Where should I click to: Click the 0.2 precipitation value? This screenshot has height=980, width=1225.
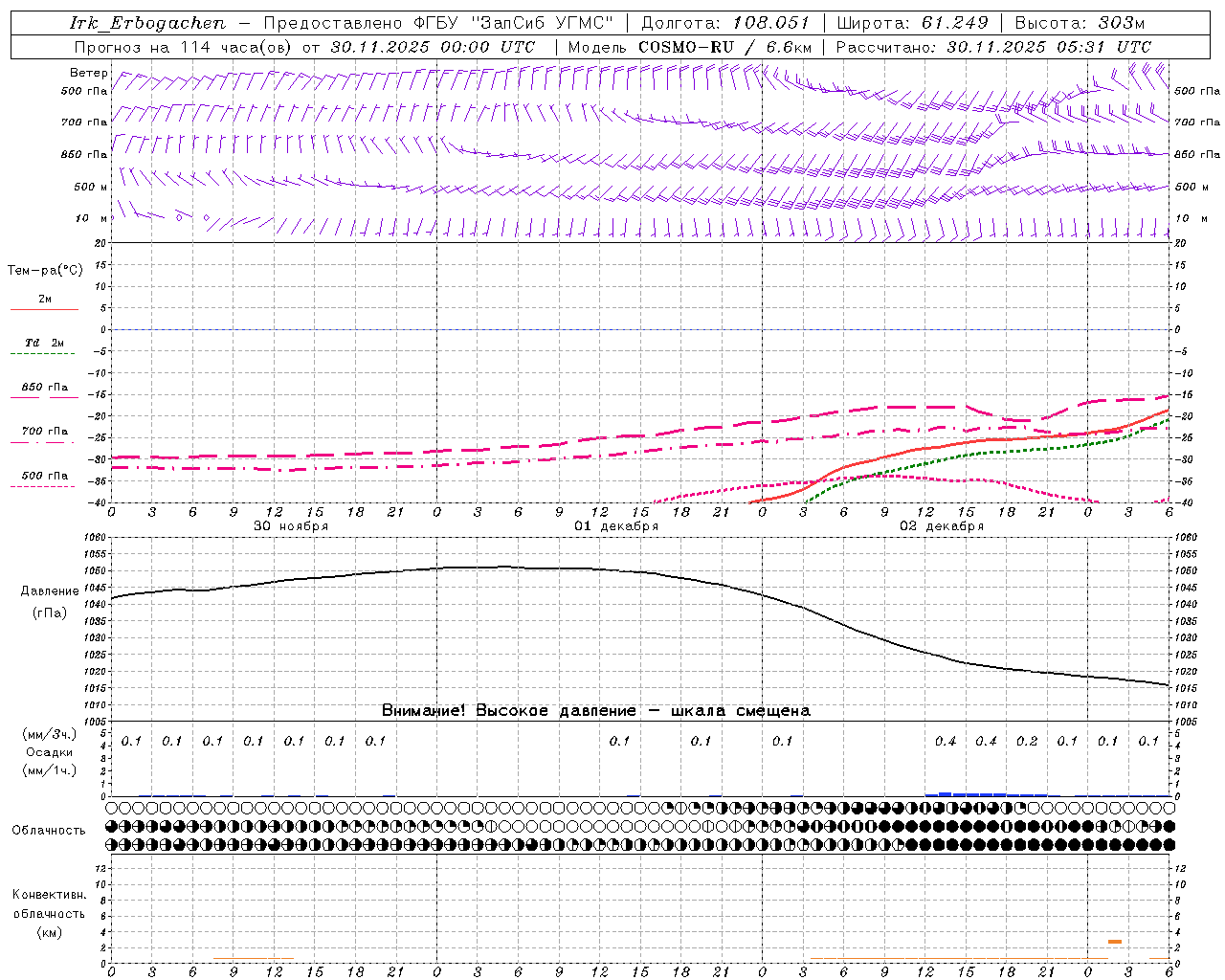point(1027,741)
